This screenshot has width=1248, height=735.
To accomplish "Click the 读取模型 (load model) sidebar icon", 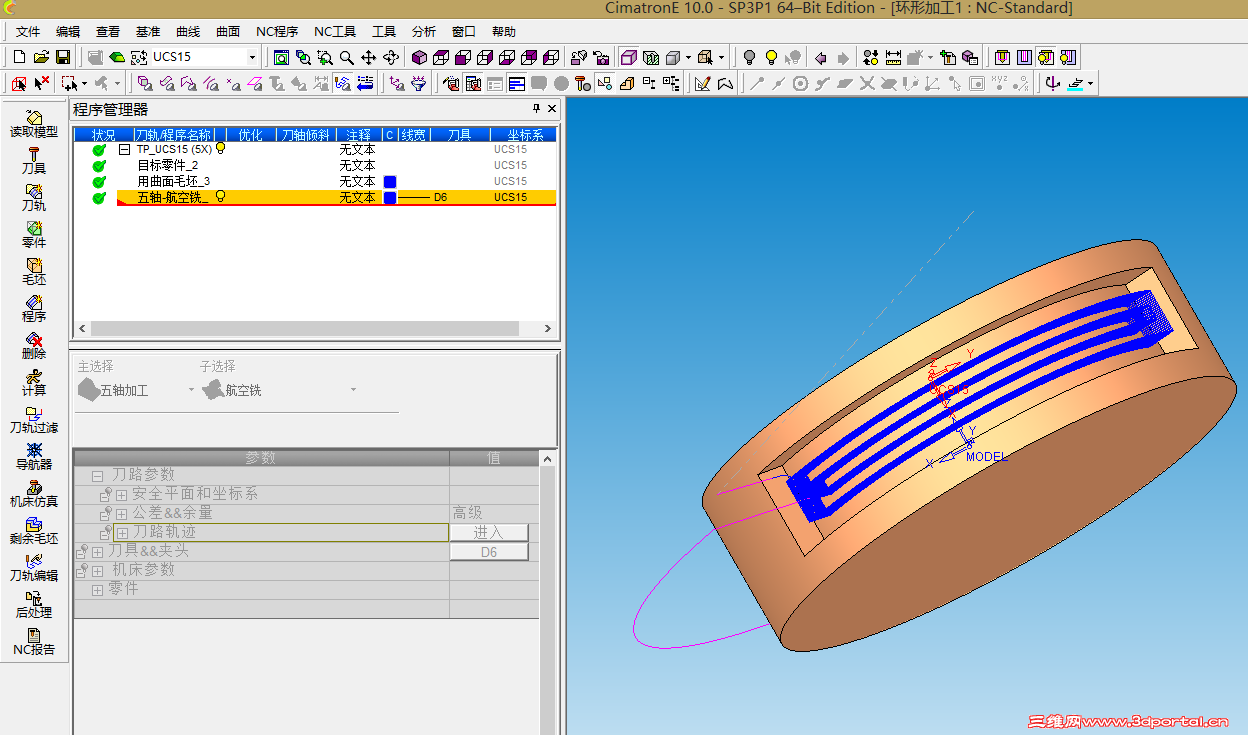I will 34,124.
